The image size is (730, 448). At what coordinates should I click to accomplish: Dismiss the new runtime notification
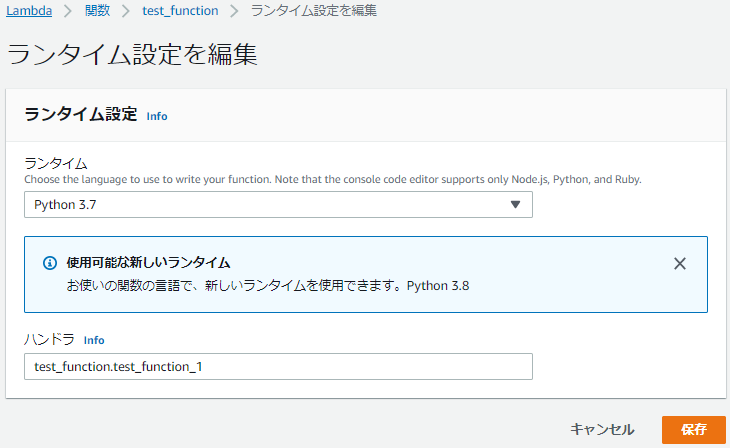point(680,264)
